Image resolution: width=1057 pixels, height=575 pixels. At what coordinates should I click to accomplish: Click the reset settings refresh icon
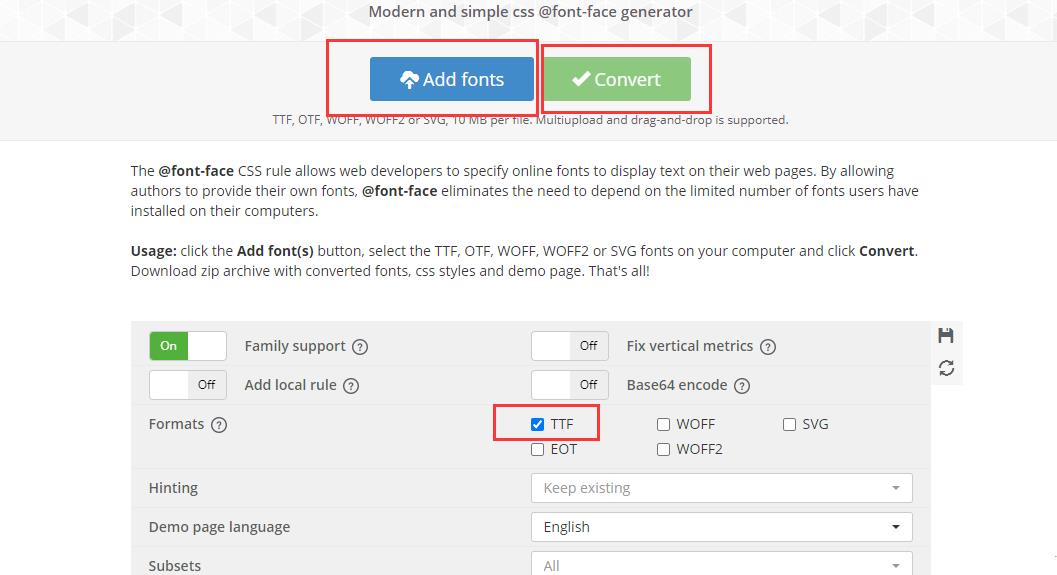tap(946, 368)
